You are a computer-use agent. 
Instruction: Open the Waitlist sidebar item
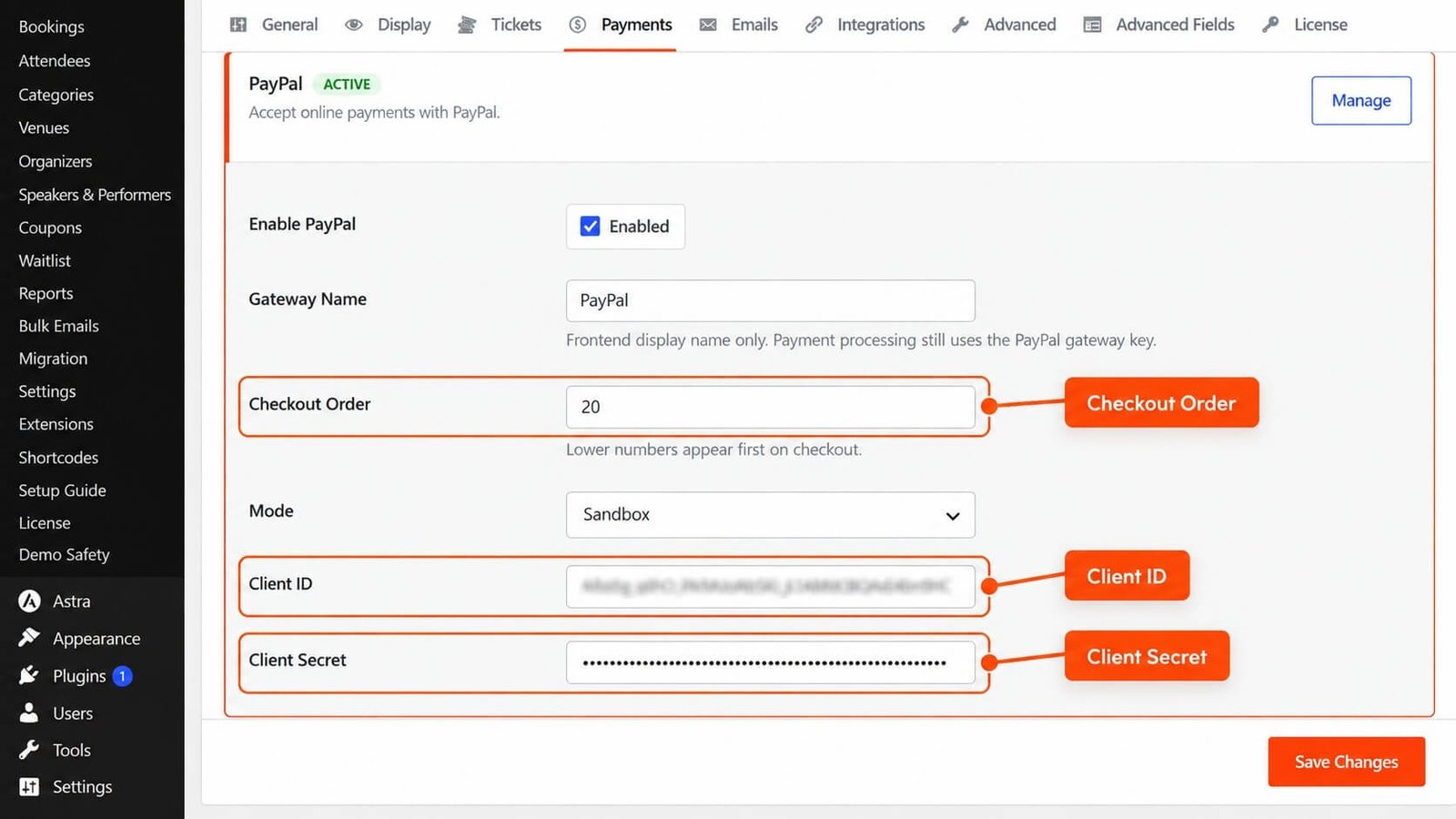(x=45, y=260)
